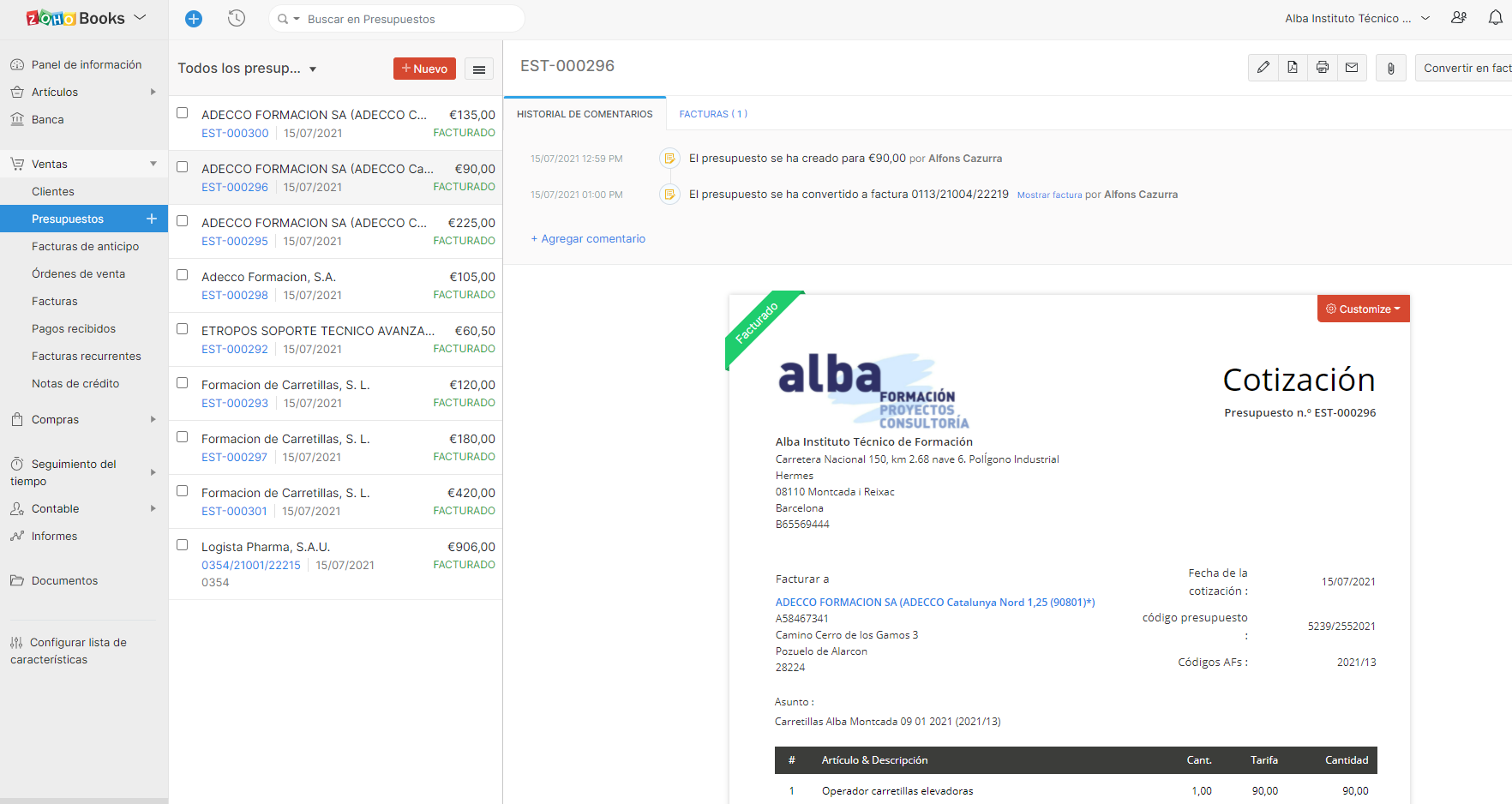This screenshot has width=1512, height=804.
Task: Open the recent activity history clock icon
Action: (x=237, y=18)
